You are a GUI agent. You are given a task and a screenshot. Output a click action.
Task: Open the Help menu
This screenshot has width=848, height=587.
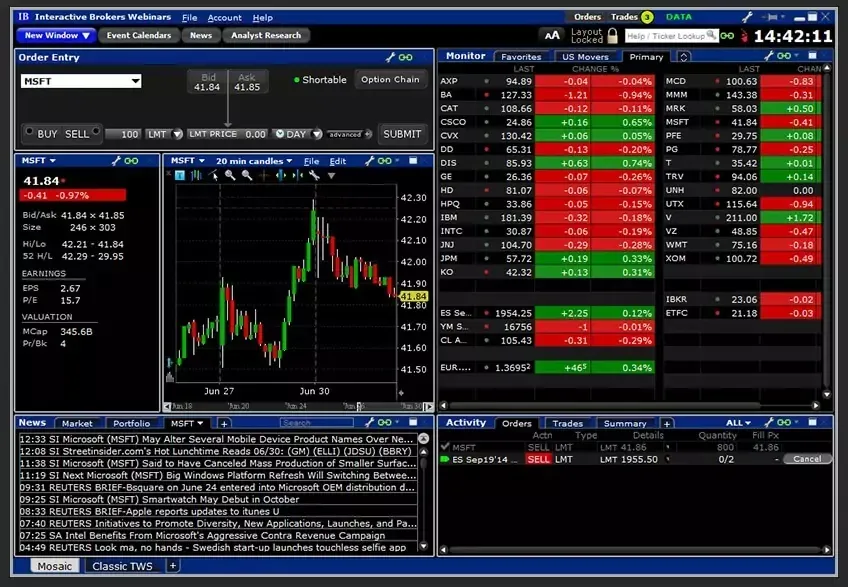click(x=262, y=18)
